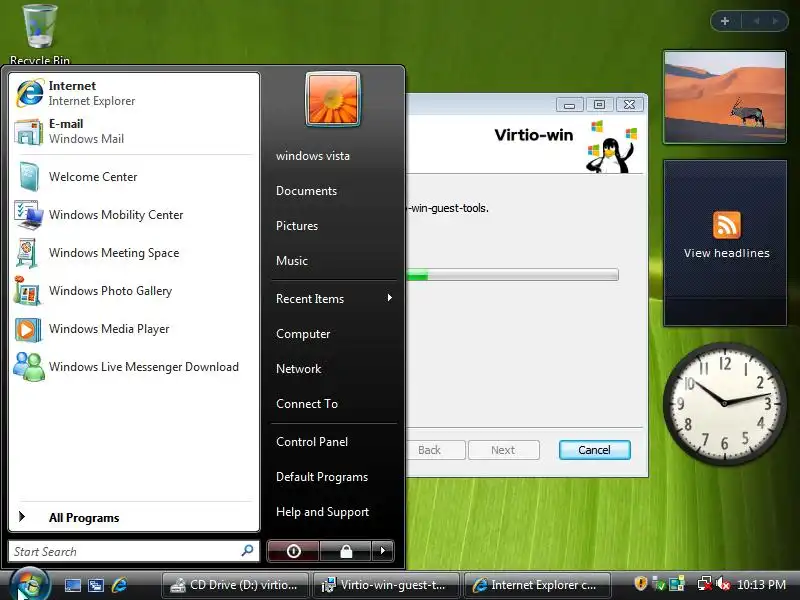The width and height of the screenshot is (800, 600).
Task: Click the Next button in Virtio-win setup
Action: point(504,450)
